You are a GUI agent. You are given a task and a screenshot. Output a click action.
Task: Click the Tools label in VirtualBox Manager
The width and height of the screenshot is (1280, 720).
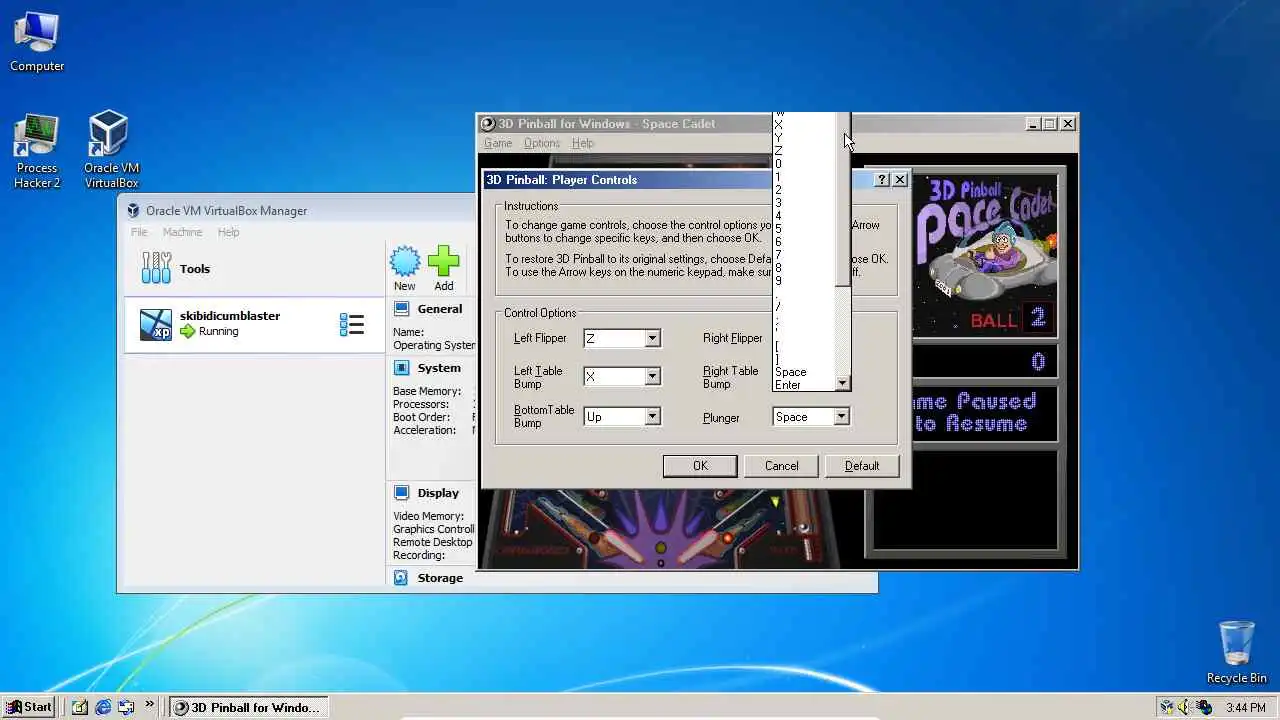(x=195, y=269)
